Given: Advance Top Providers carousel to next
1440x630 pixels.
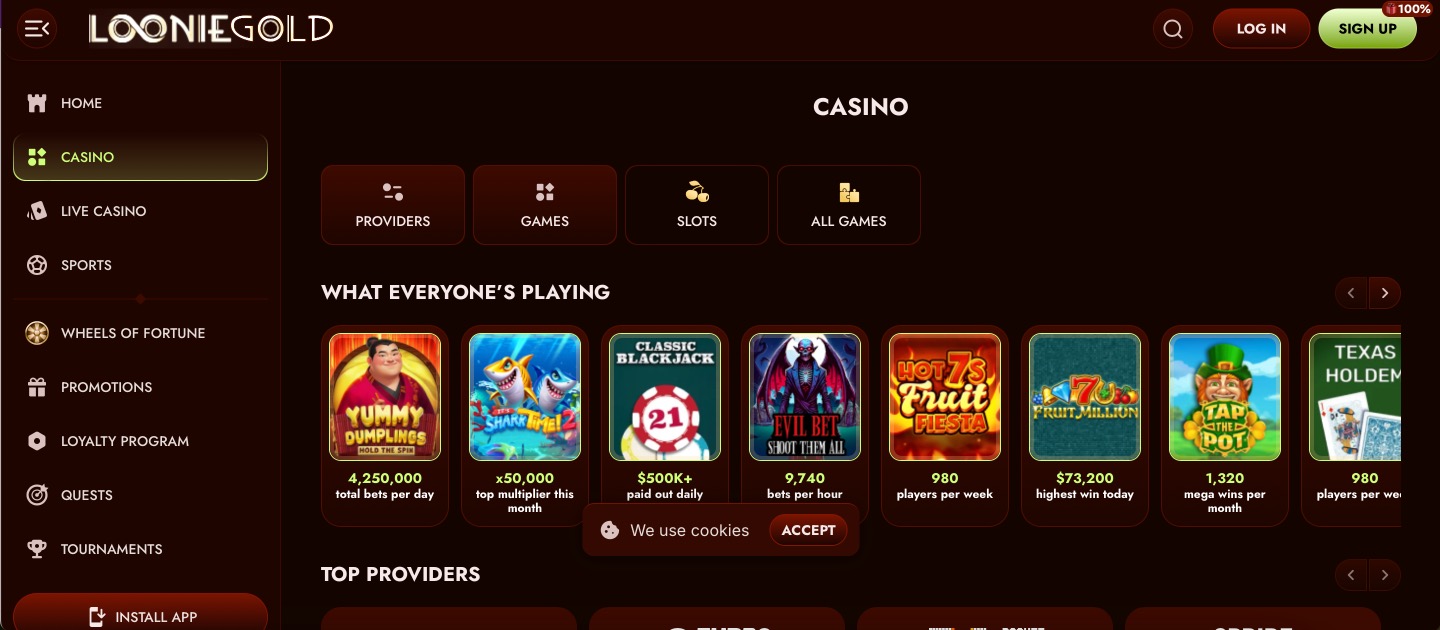Looking at the screenshot, I should pyautogui.click(x=1385, y=575).
